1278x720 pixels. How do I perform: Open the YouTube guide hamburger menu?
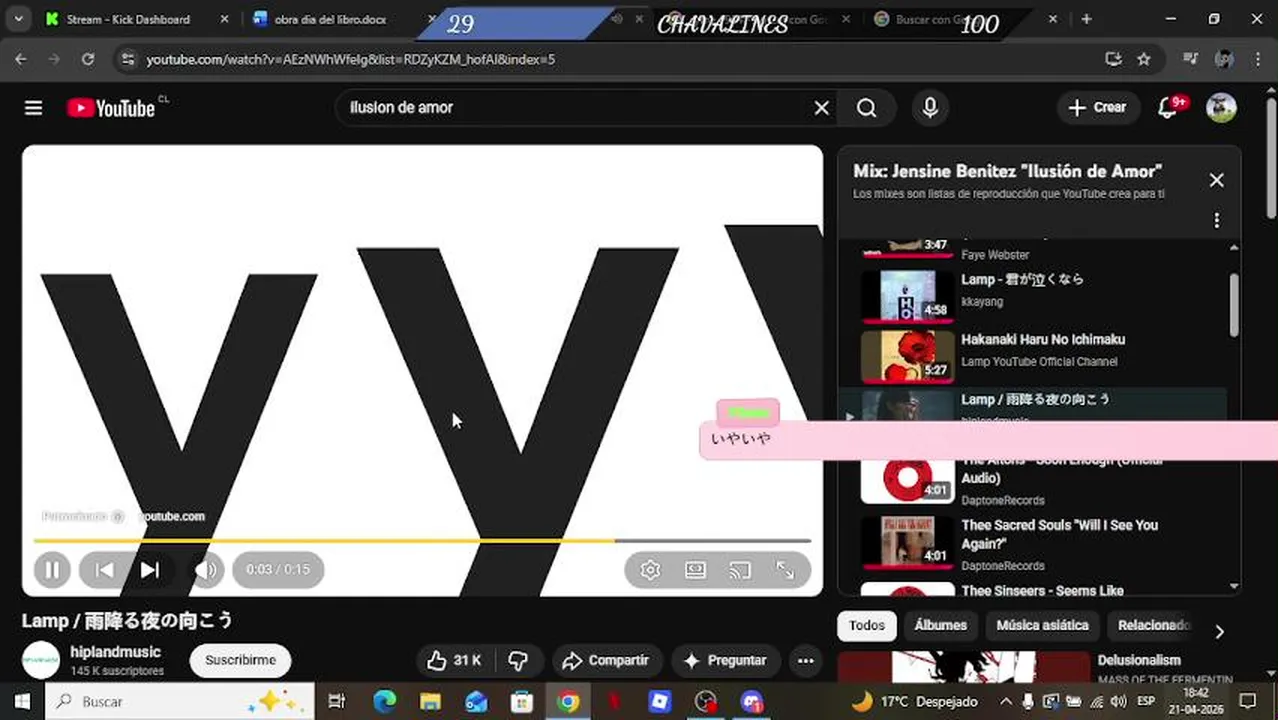(x=33, y=108)
